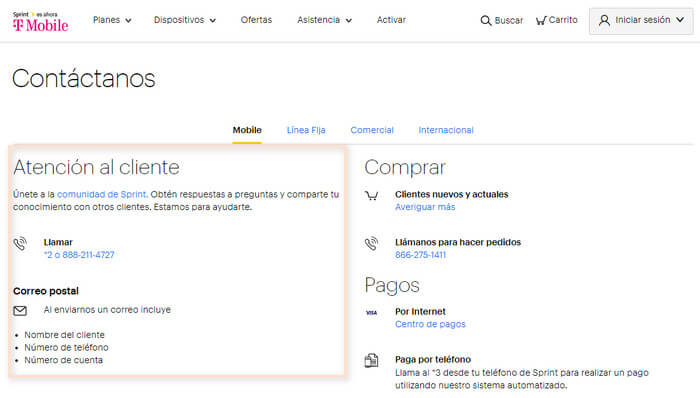Viewport: 700px width, 398px height.
Task: Open the Iniciar sesión dropdown
Action: [641, 21]
